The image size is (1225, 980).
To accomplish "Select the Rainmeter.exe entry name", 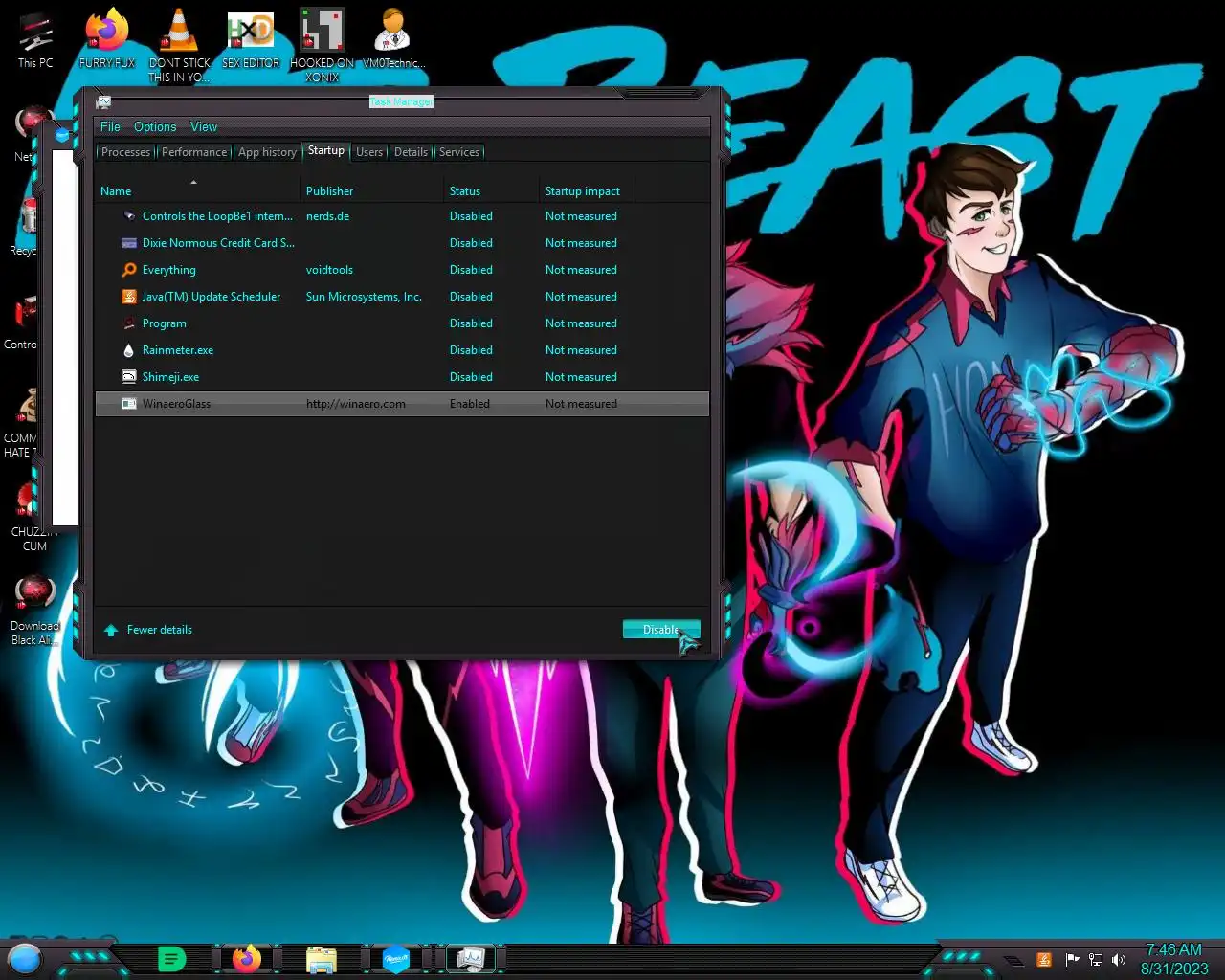I will point(178,350).
